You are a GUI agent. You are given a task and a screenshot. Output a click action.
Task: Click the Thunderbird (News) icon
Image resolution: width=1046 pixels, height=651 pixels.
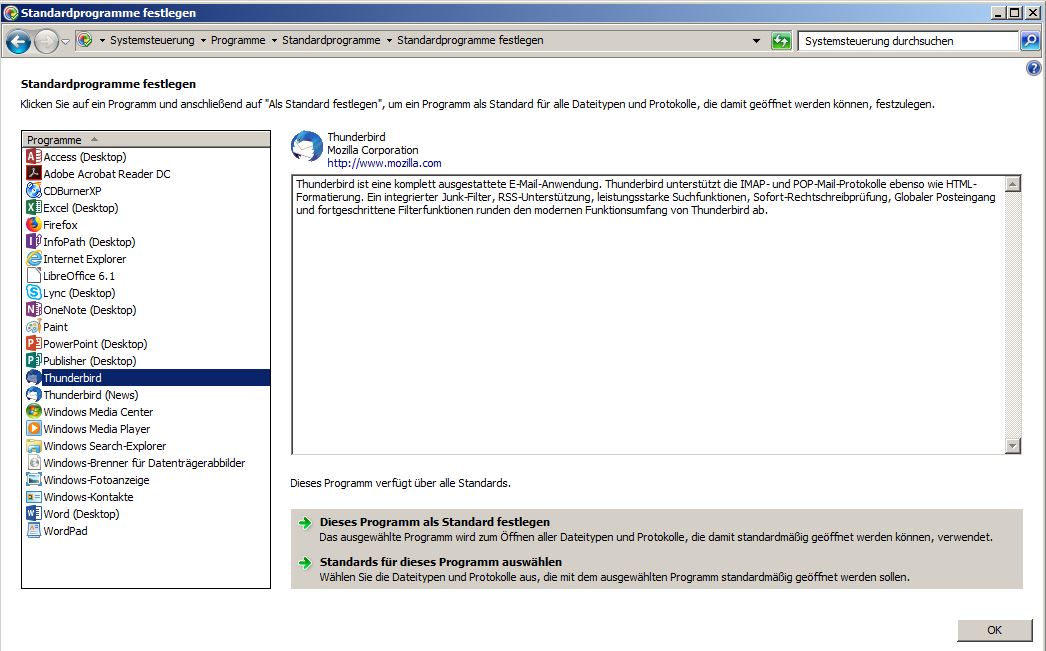[x=33, y=395]
